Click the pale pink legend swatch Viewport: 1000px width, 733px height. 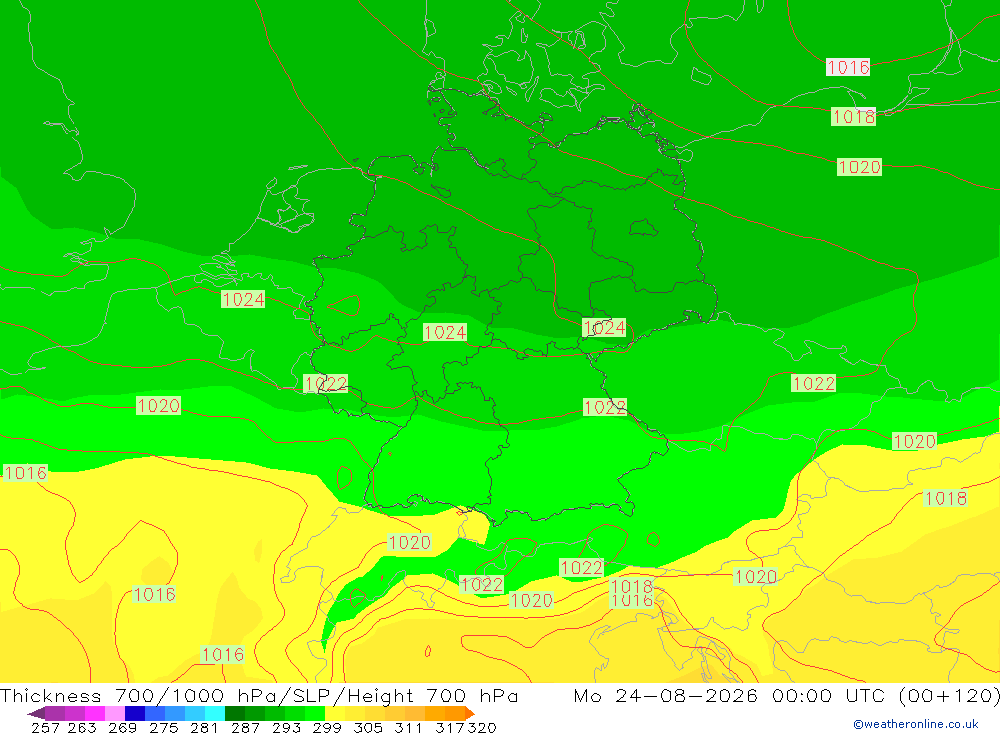click(115, 713)
